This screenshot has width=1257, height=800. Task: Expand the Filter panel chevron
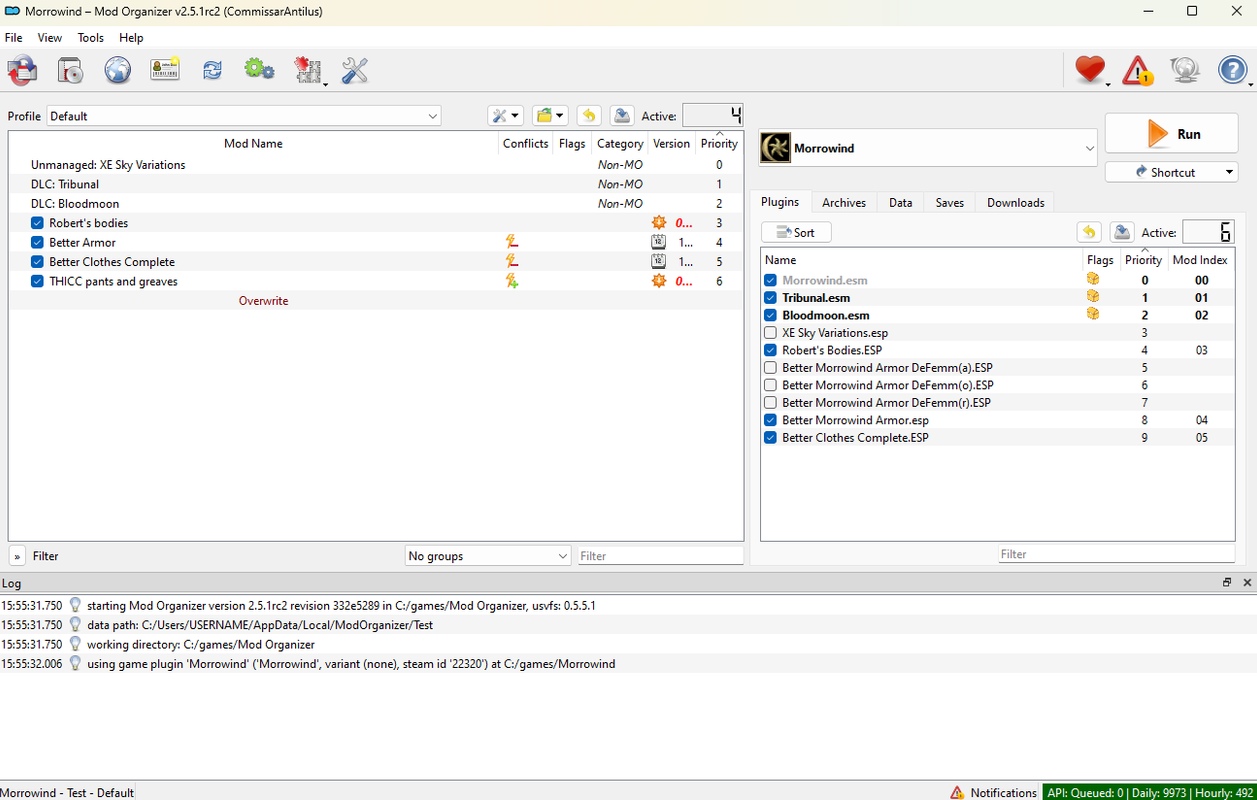pyautogui.click(x=18, y=556)
